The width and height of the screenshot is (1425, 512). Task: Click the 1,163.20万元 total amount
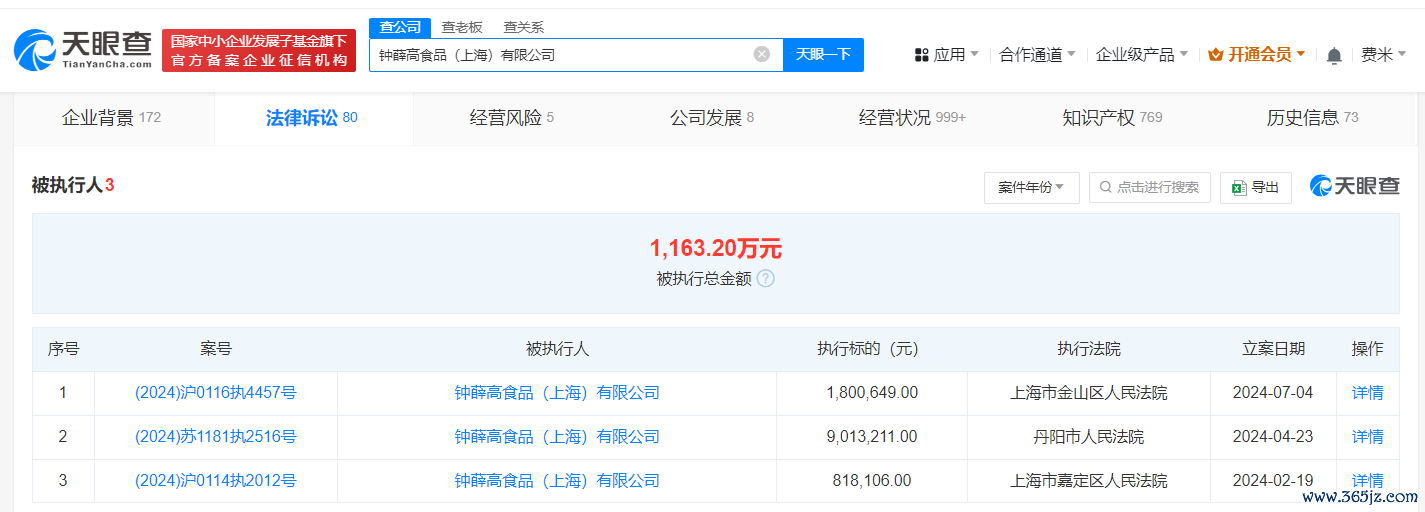(x=716, y=248)
